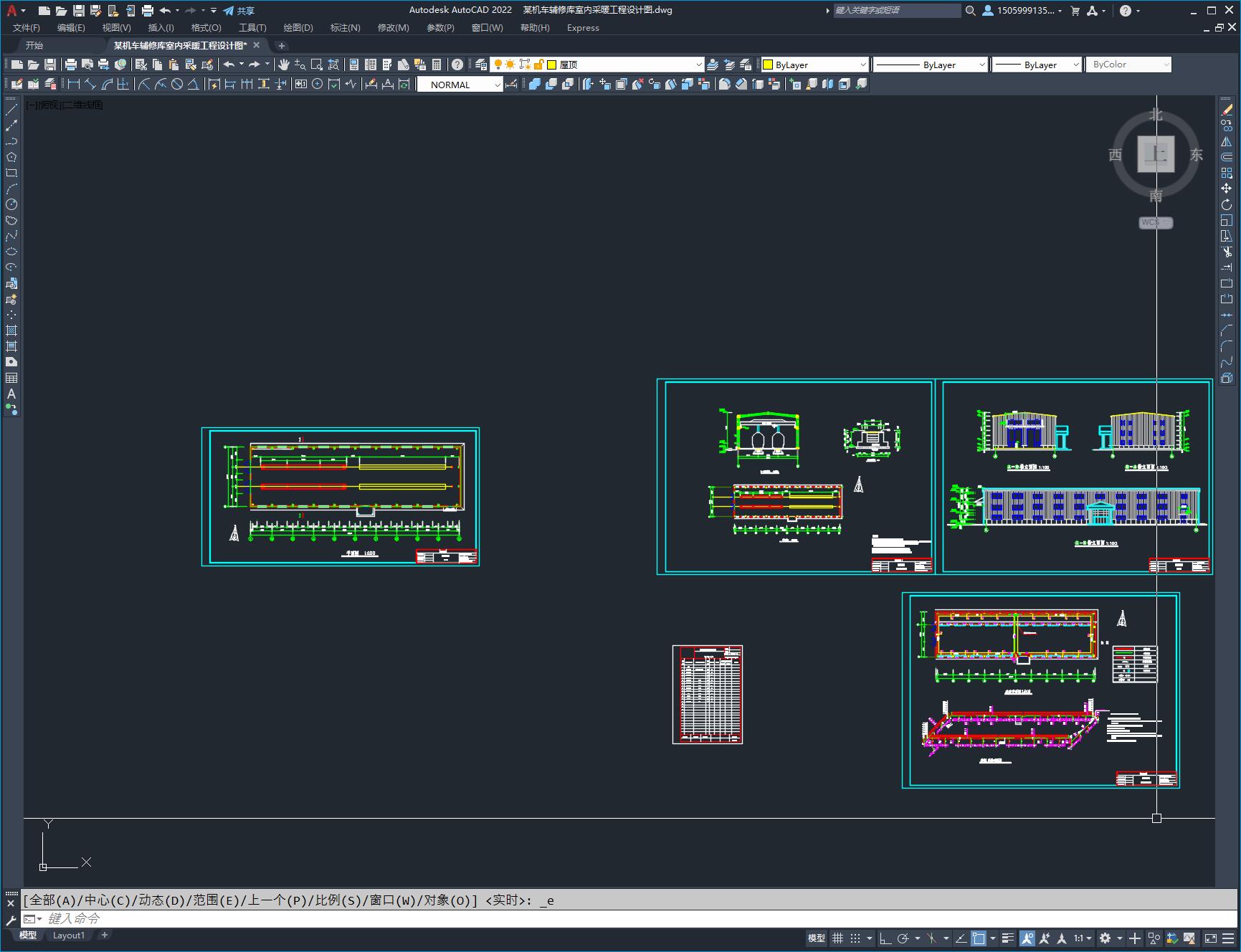Switch to the Layout1 tab
Screen dimensions: 1241x952
(69, 935)
